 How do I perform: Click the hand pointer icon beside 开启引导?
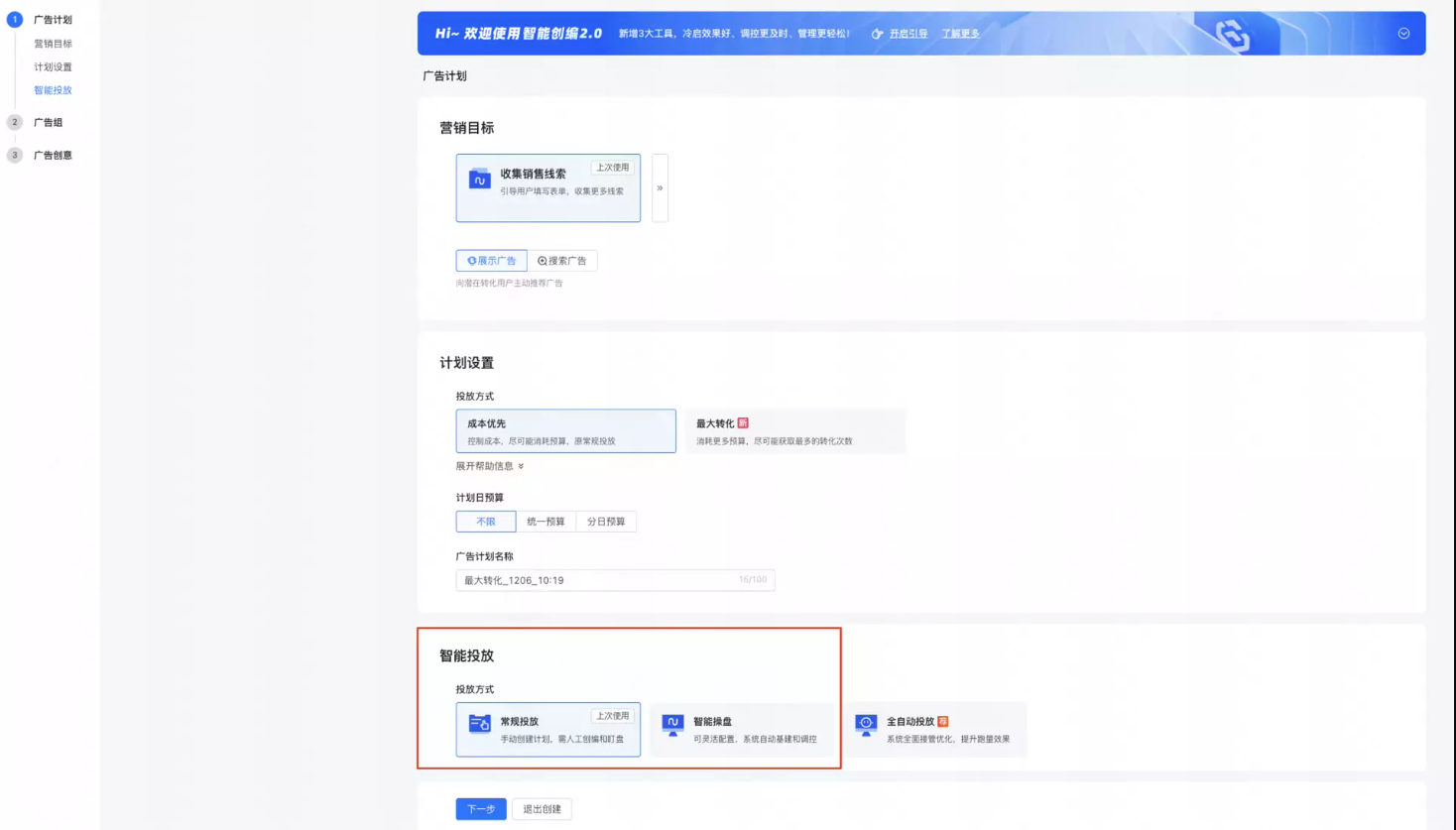876,33
